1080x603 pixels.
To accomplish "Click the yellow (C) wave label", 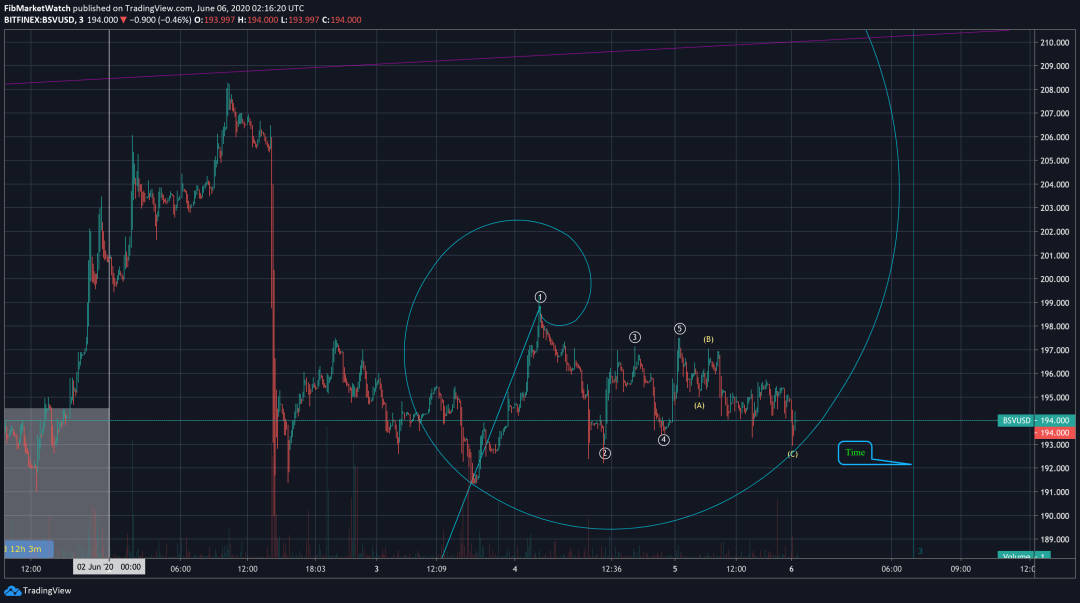I will point(792,454).
